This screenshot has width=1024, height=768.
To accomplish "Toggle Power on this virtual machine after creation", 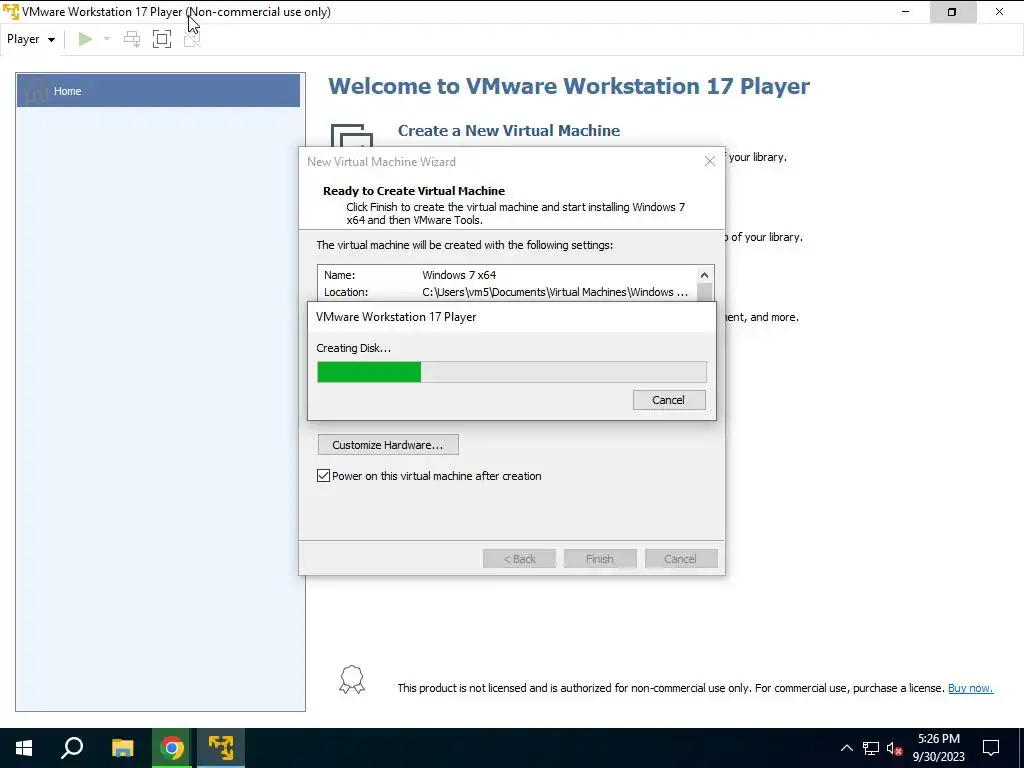I will [323, 476].
